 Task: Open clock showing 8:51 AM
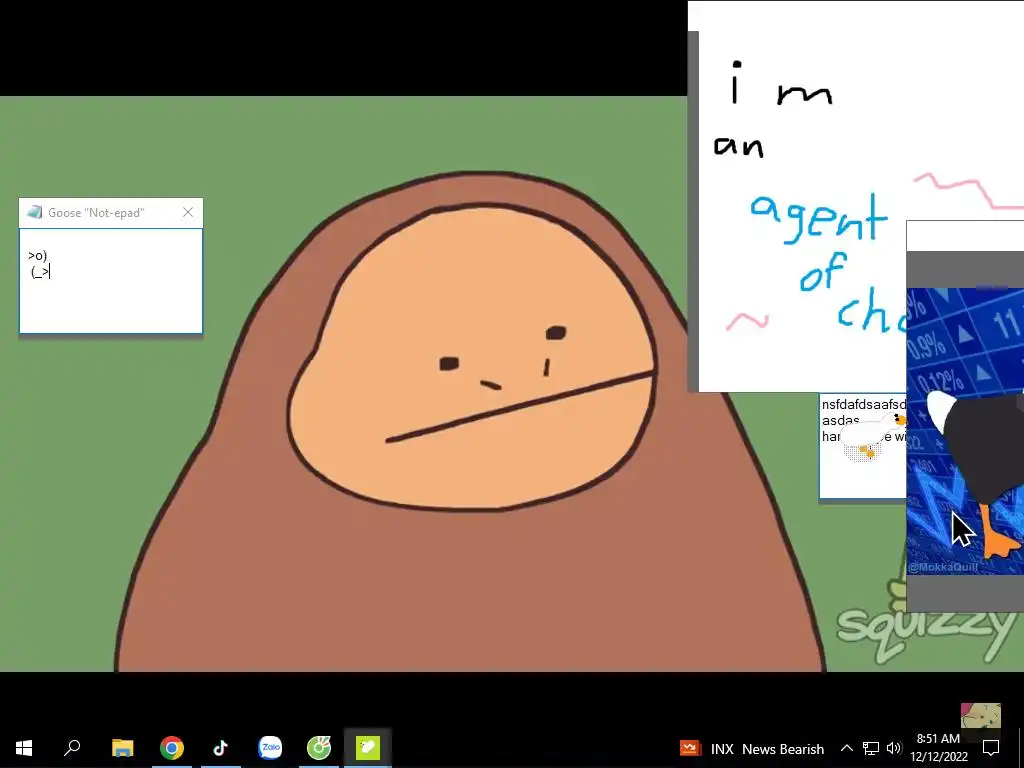938,748
